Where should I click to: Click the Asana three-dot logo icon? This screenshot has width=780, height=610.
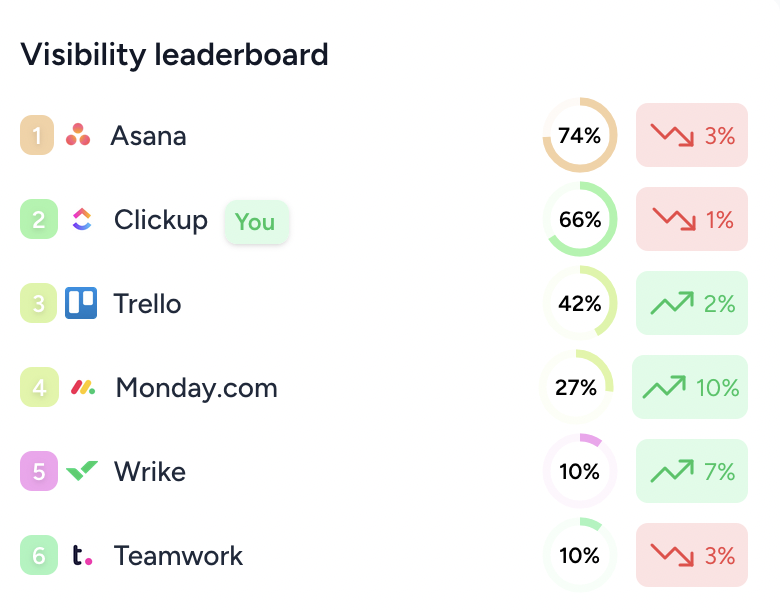78,135
